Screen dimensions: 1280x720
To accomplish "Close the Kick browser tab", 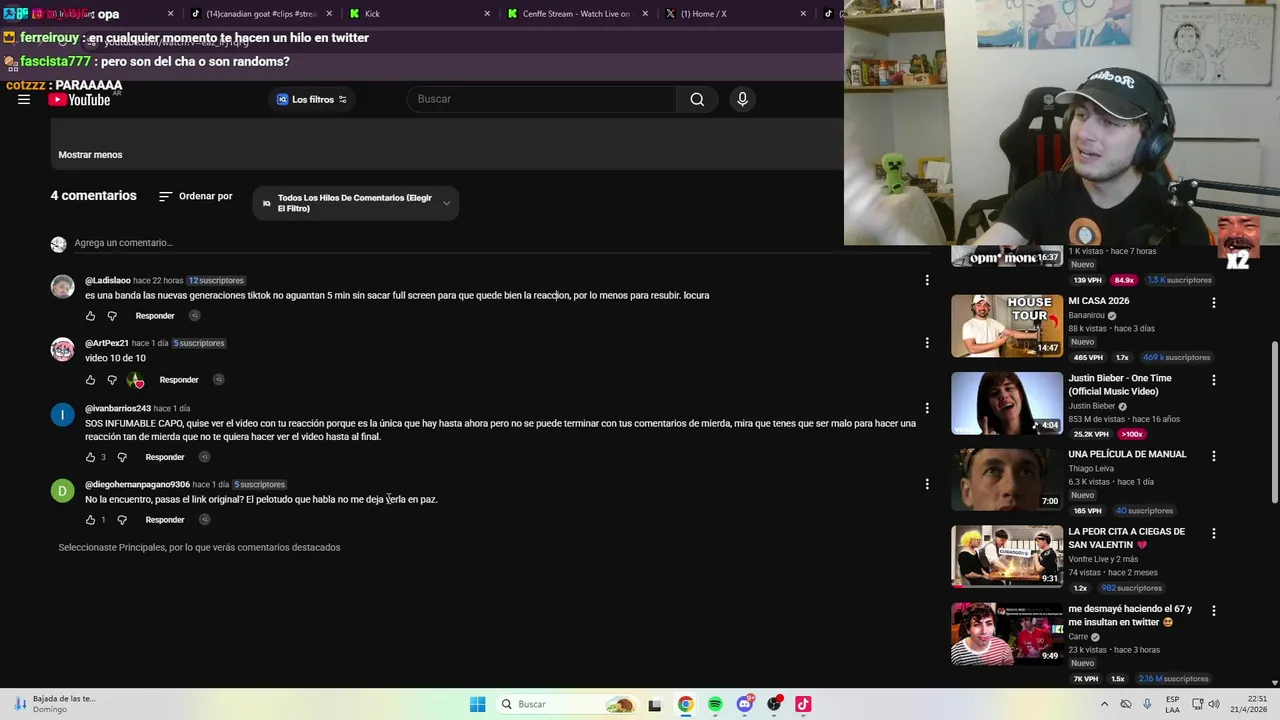I will coord(487,14).
